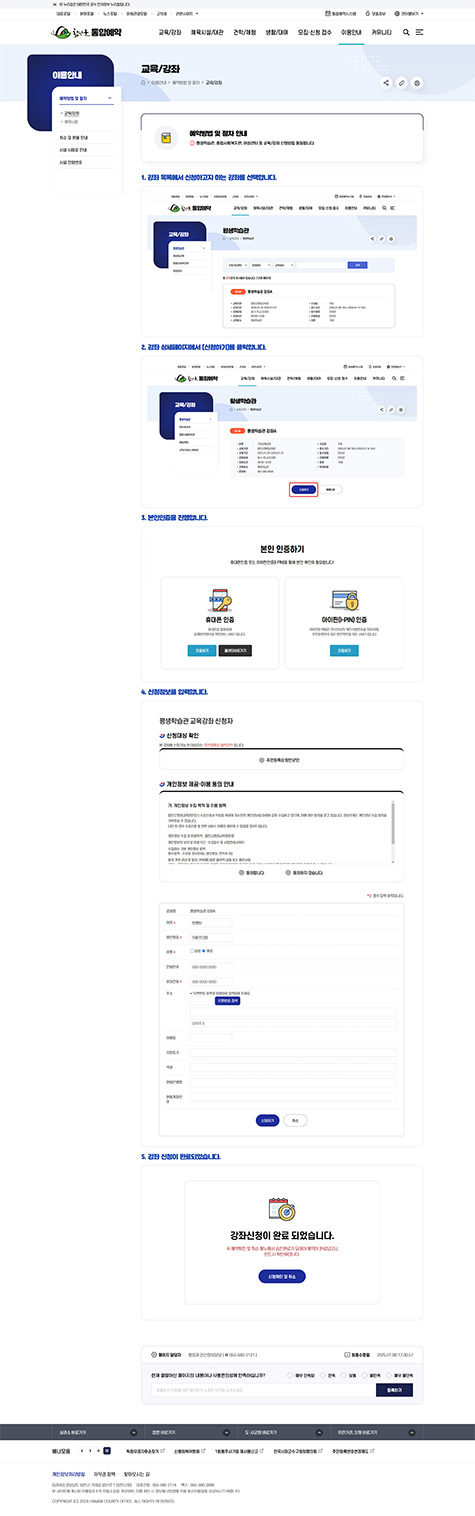This screenshot has height=1516, width=475.
Task: Open the 생활/대여 main navigation menu
Action: (x=277, y=32)
